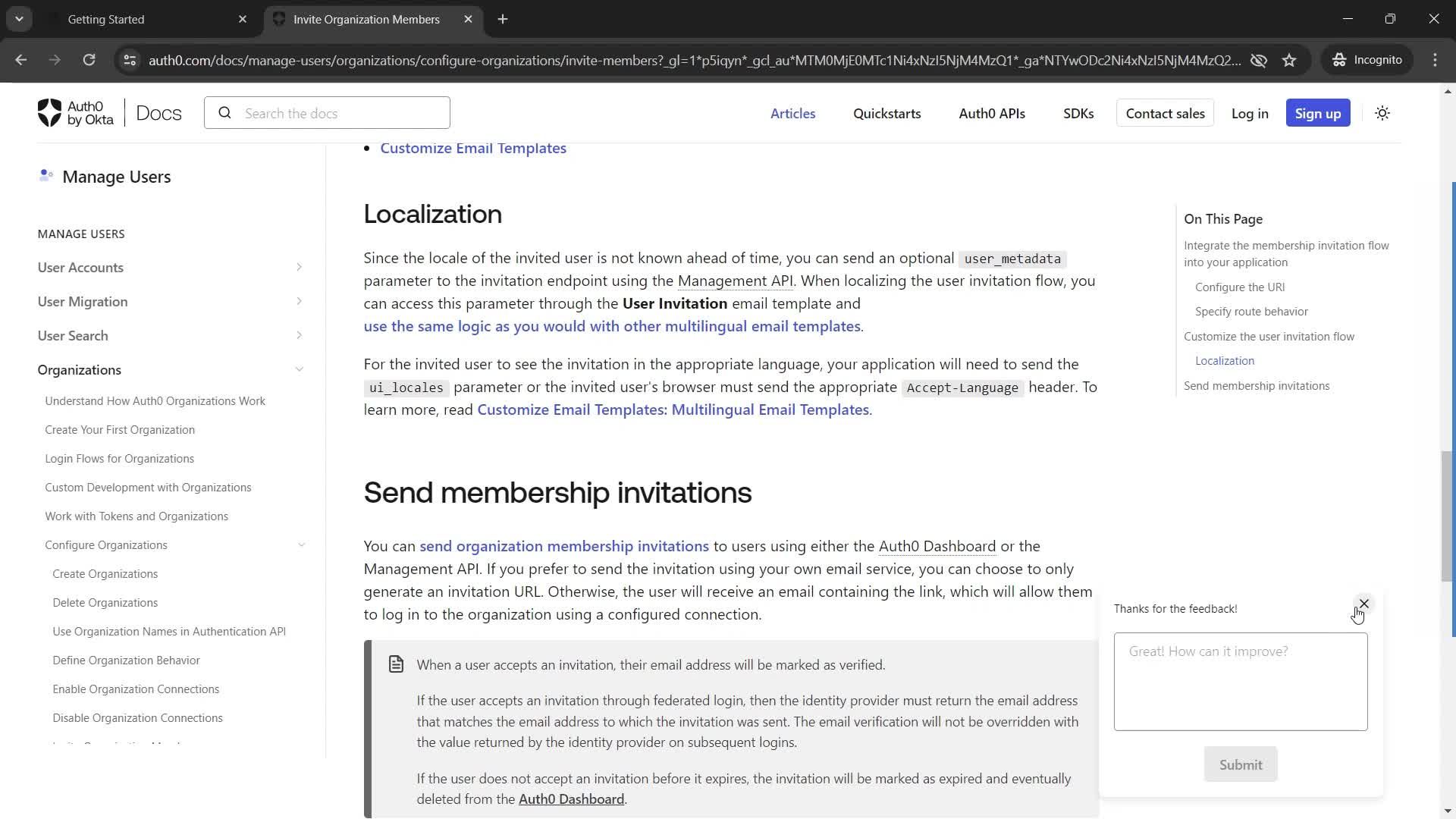Click the note document icon in the callout

coord(396,664)
